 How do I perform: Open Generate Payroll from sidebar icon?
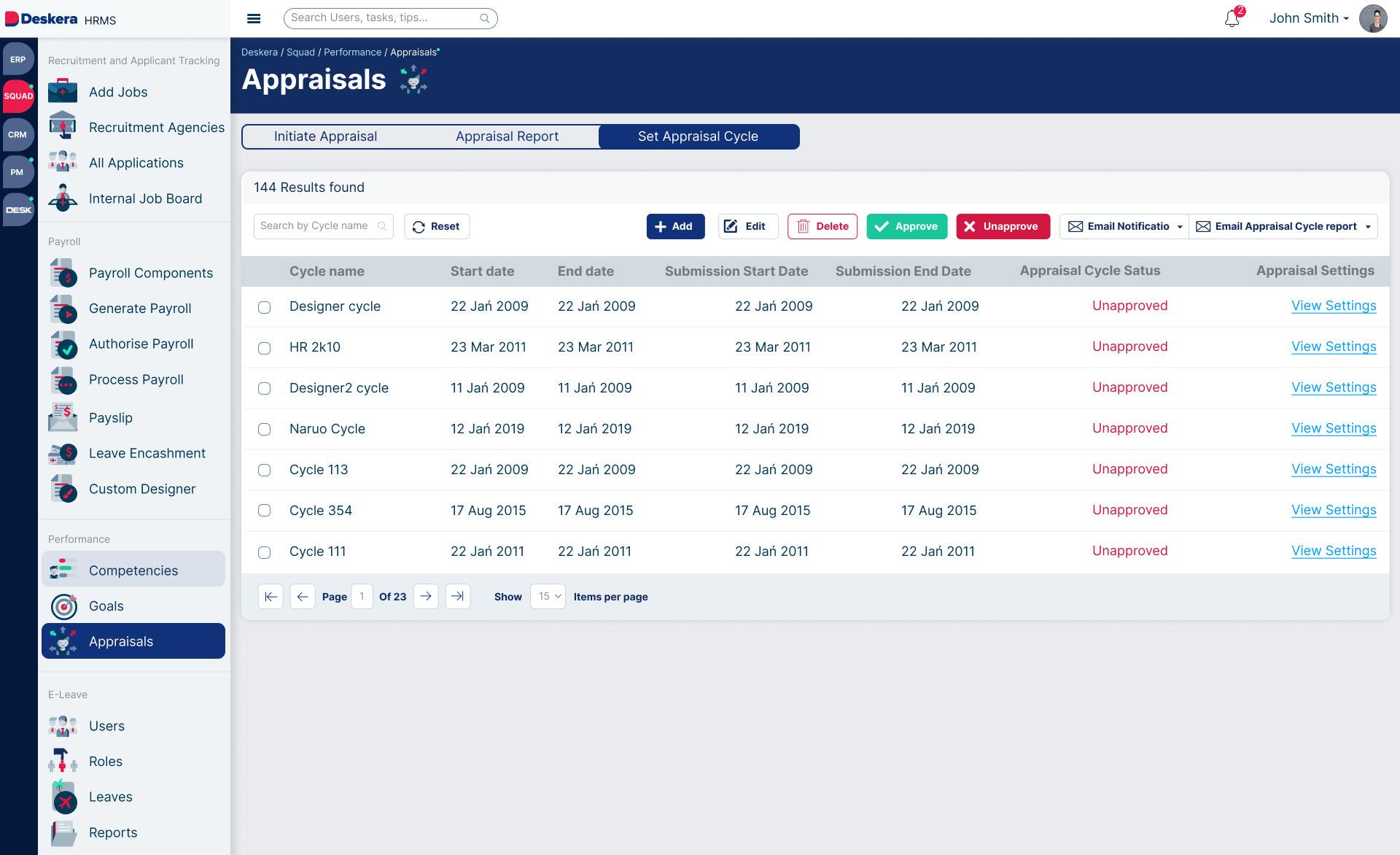[63, 309]
